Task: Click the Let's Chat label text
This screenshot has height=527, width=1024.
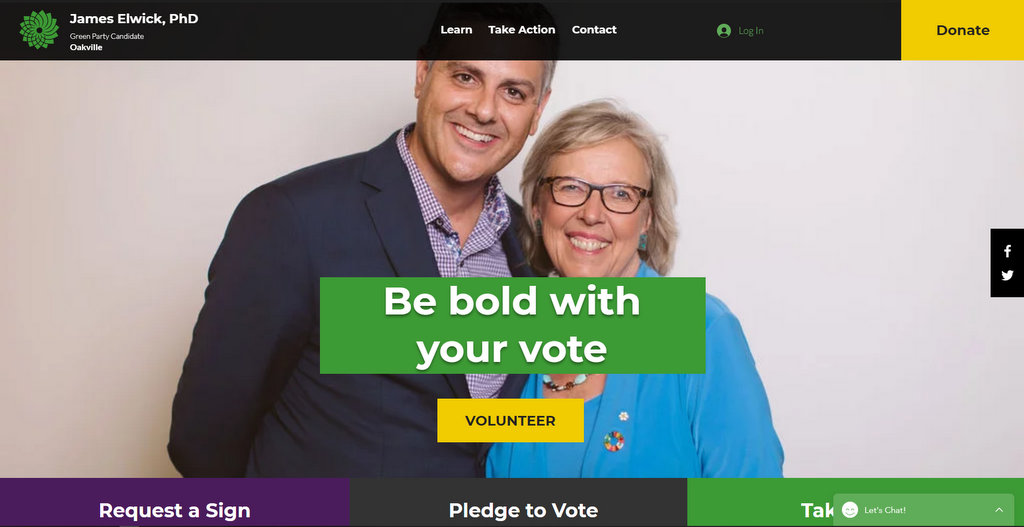Action: tap(885, 510)
